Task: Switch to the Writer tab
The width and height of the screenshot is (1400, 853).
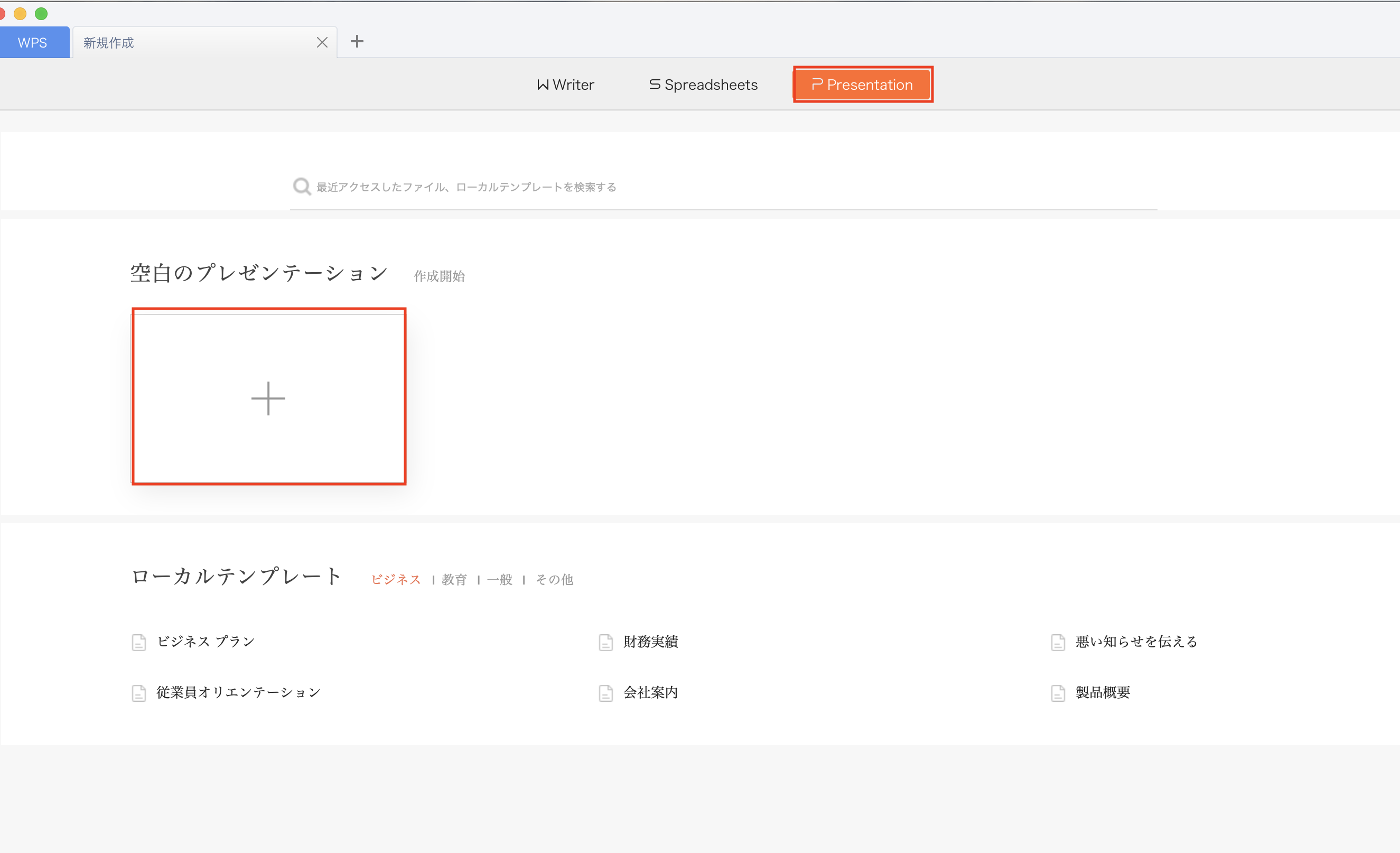Action: pyautogui.click(x=565, y=85)
